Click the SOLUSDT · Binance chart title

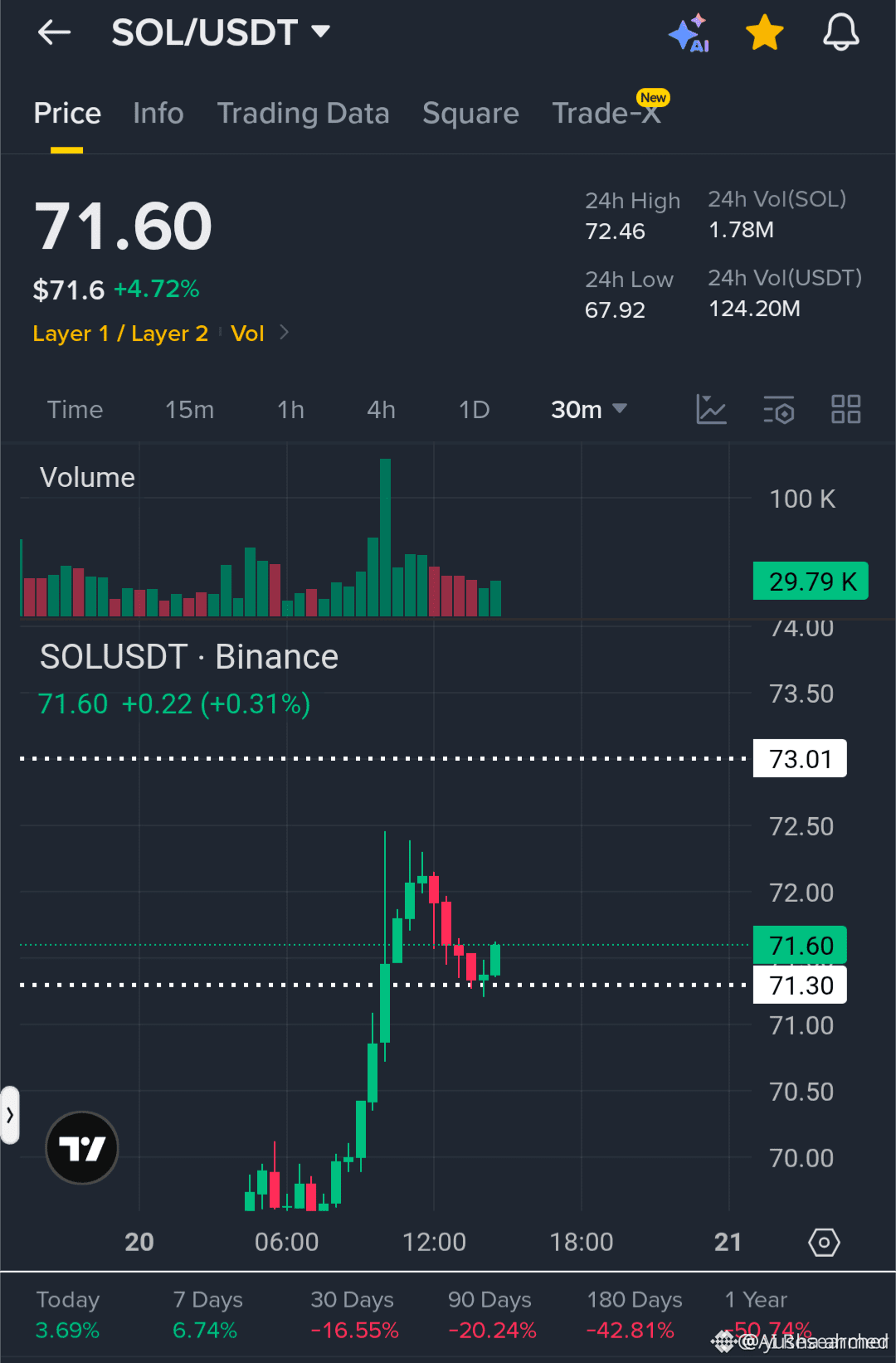[x=189, y=657]
